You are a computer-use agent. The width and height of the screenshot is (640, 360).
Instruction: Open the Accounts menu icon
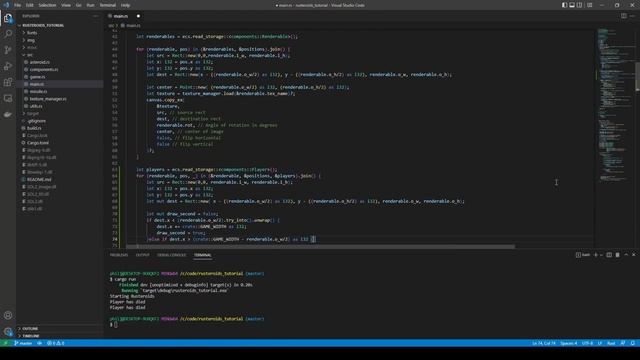(8, 315)
